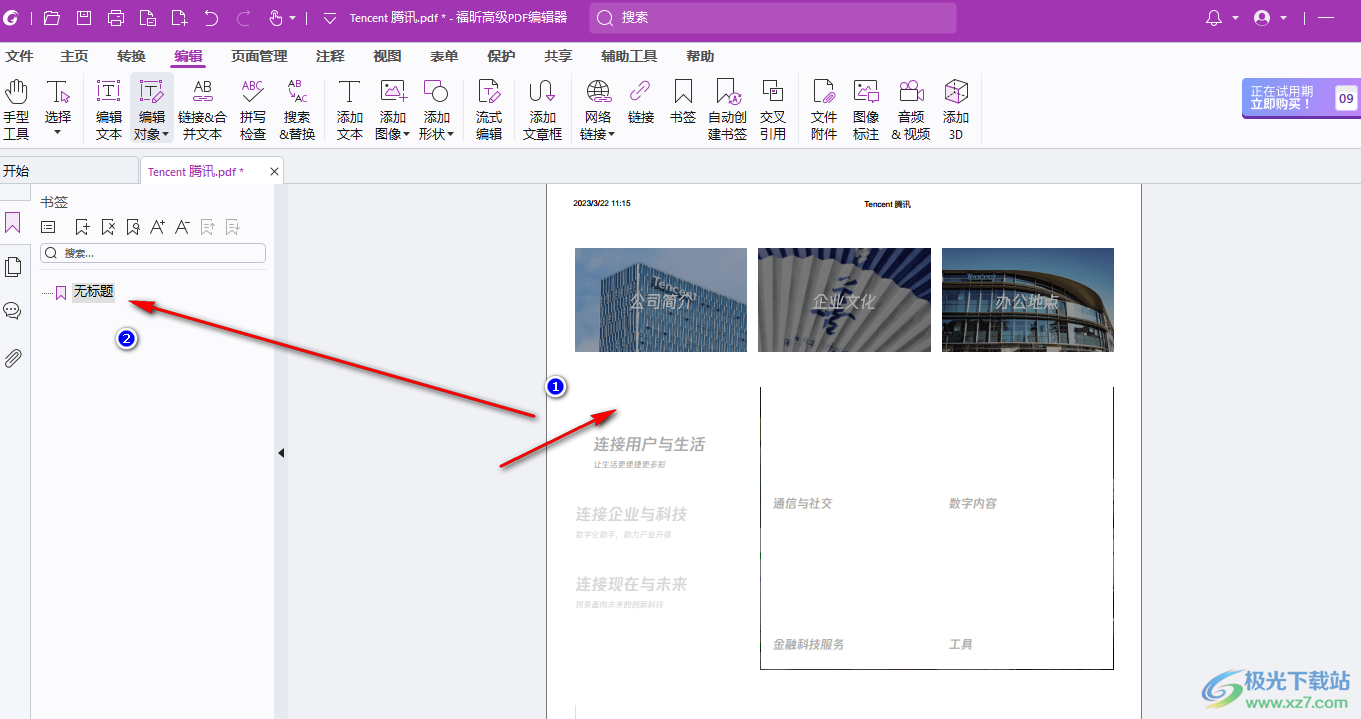Click the Undo arrow in the title bar
This screenshot has width=1361, height=719.
coord(209,17)
